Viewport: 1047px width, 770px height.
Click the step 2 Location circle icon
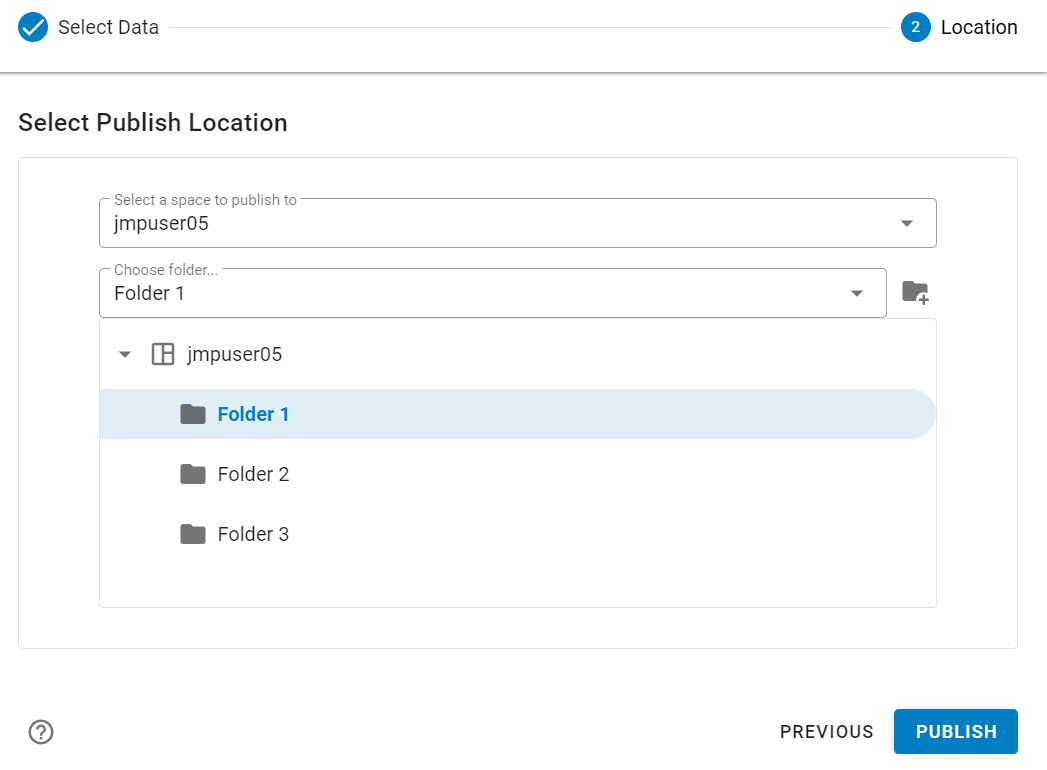[x=913, y=27]
